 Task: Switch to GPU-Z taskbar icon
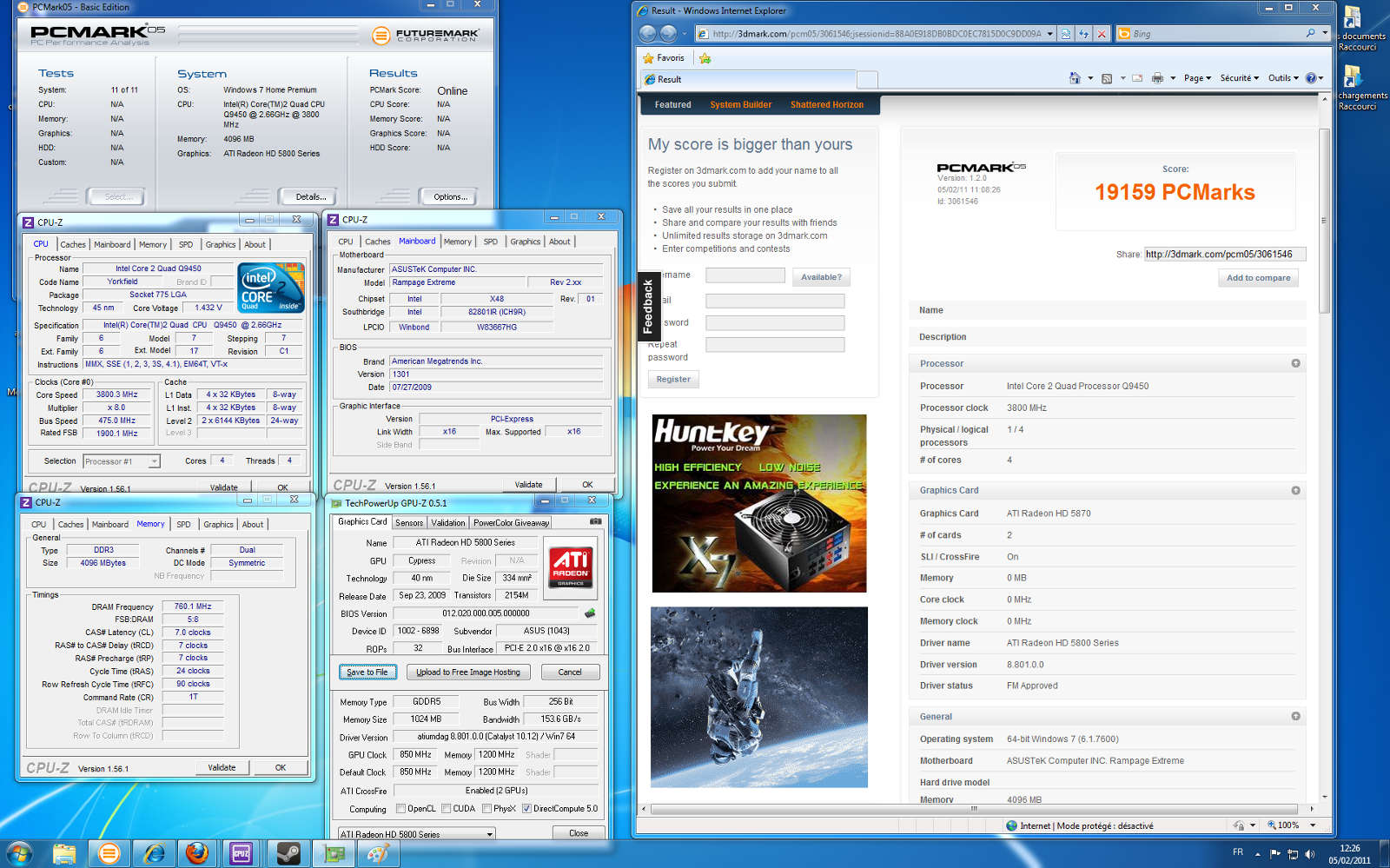tap(334, 853)
